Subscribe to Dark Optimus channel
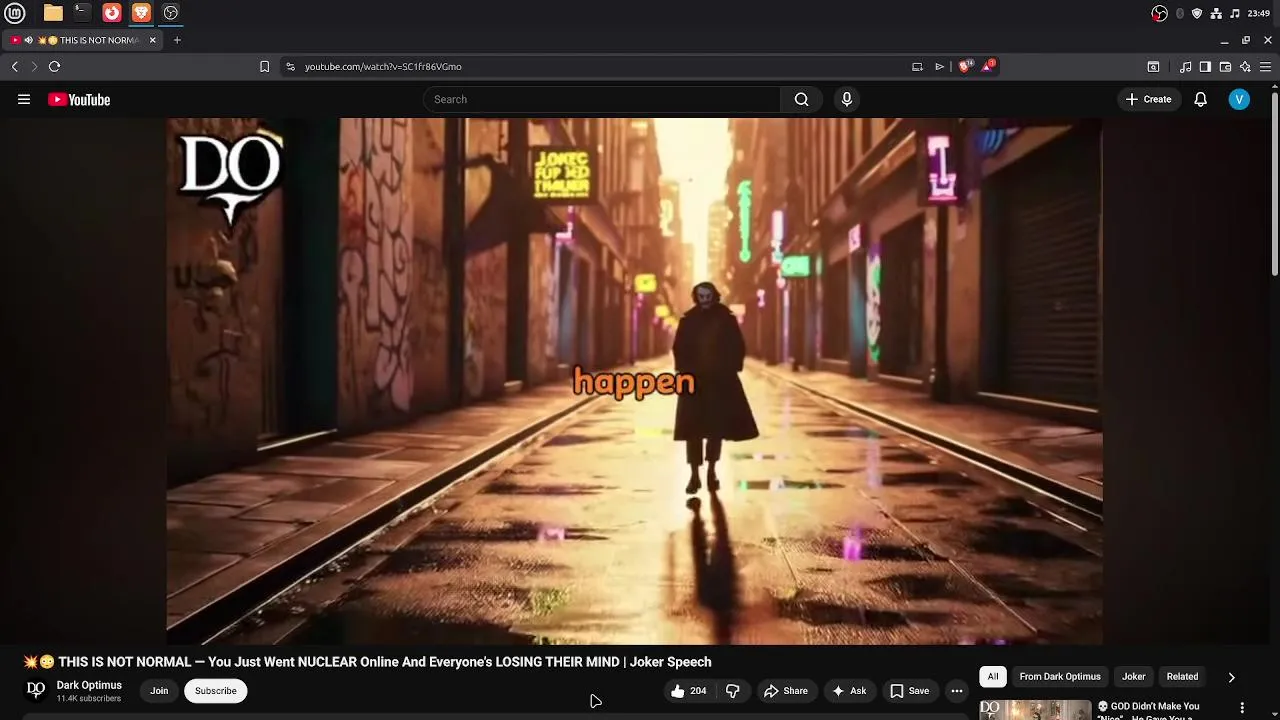Viewport: 1280px width, 720px height. tap(216, 691)
